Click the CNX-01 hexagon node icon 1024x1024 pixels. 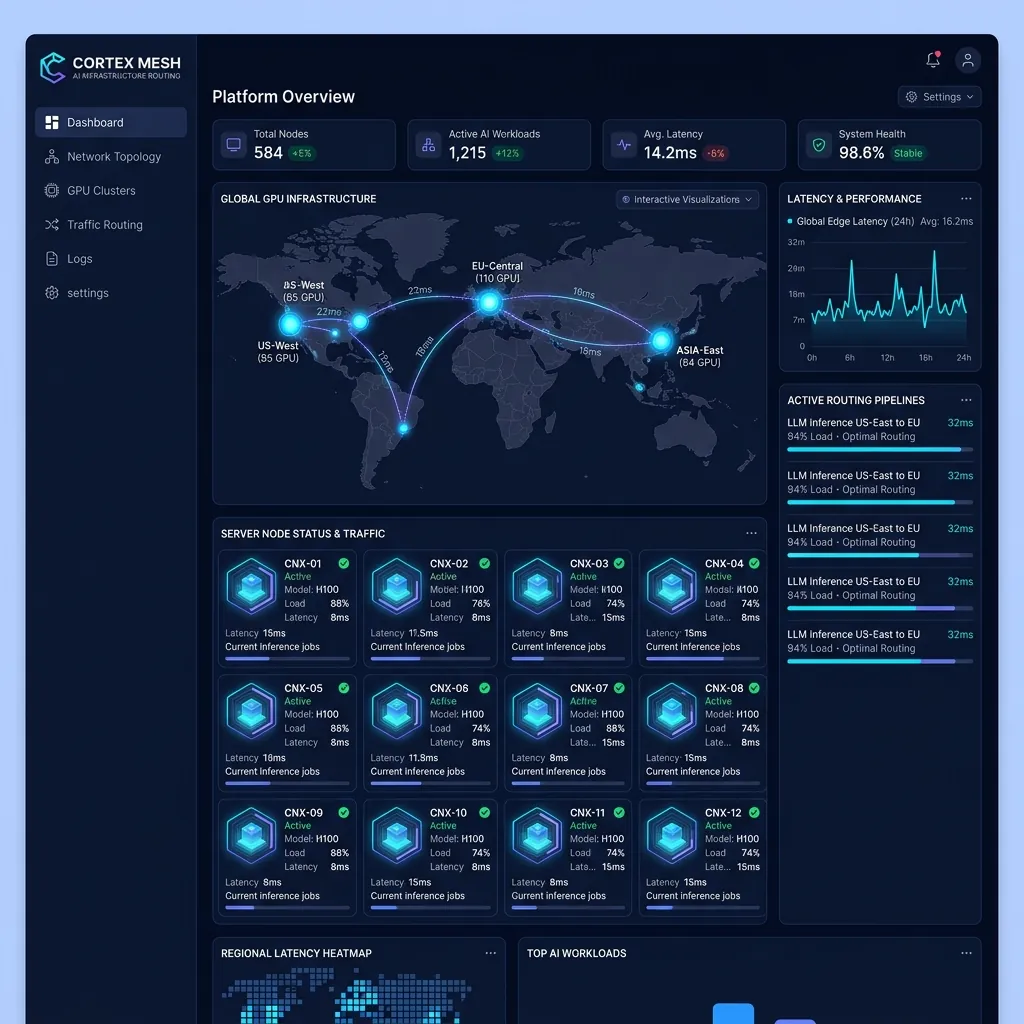(x=251, y=586)
